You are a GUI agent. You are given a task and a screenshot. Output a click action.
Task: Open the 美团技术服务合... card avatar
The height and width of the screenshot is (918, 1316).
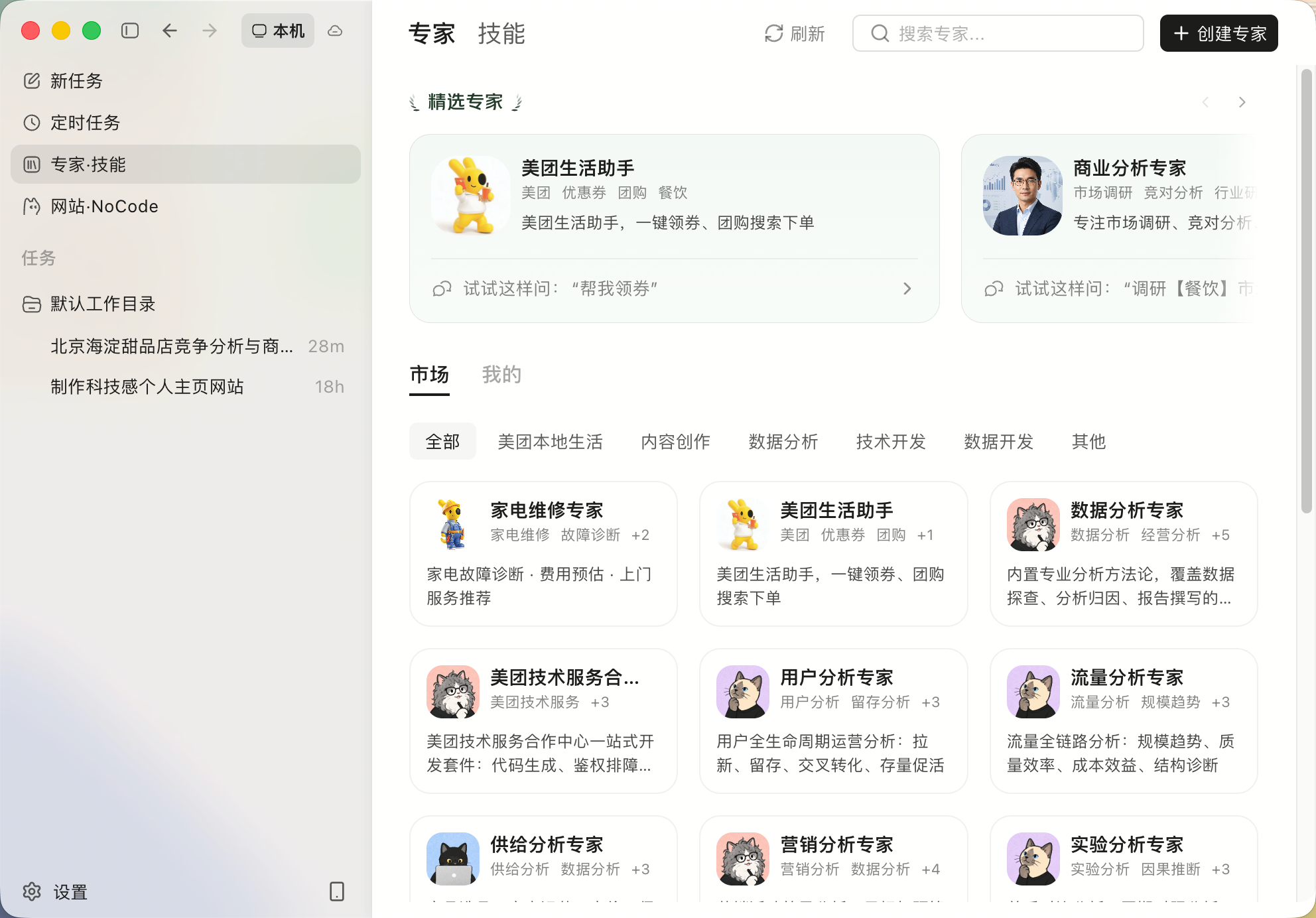pos(453,692)
